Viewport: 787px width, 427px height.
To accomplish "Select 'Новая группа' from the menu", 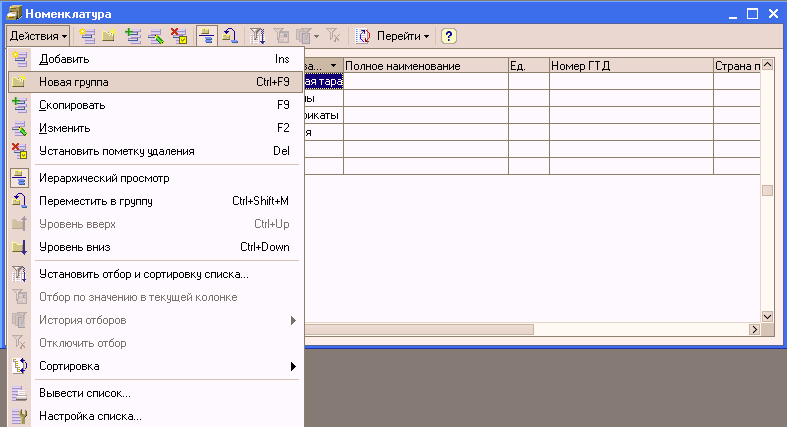I will tap(74, 82).
